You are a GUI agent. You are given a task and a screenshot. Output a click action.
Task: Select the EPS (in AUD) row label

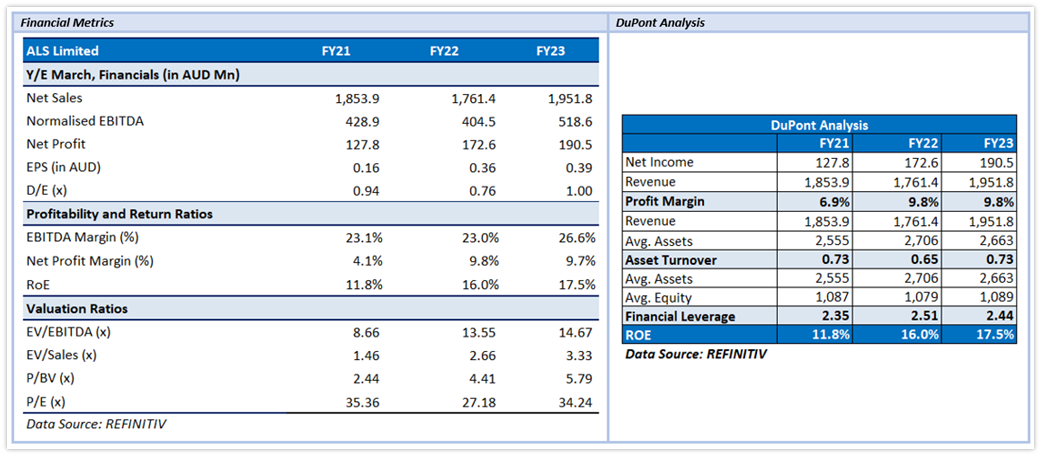[63, 167]
